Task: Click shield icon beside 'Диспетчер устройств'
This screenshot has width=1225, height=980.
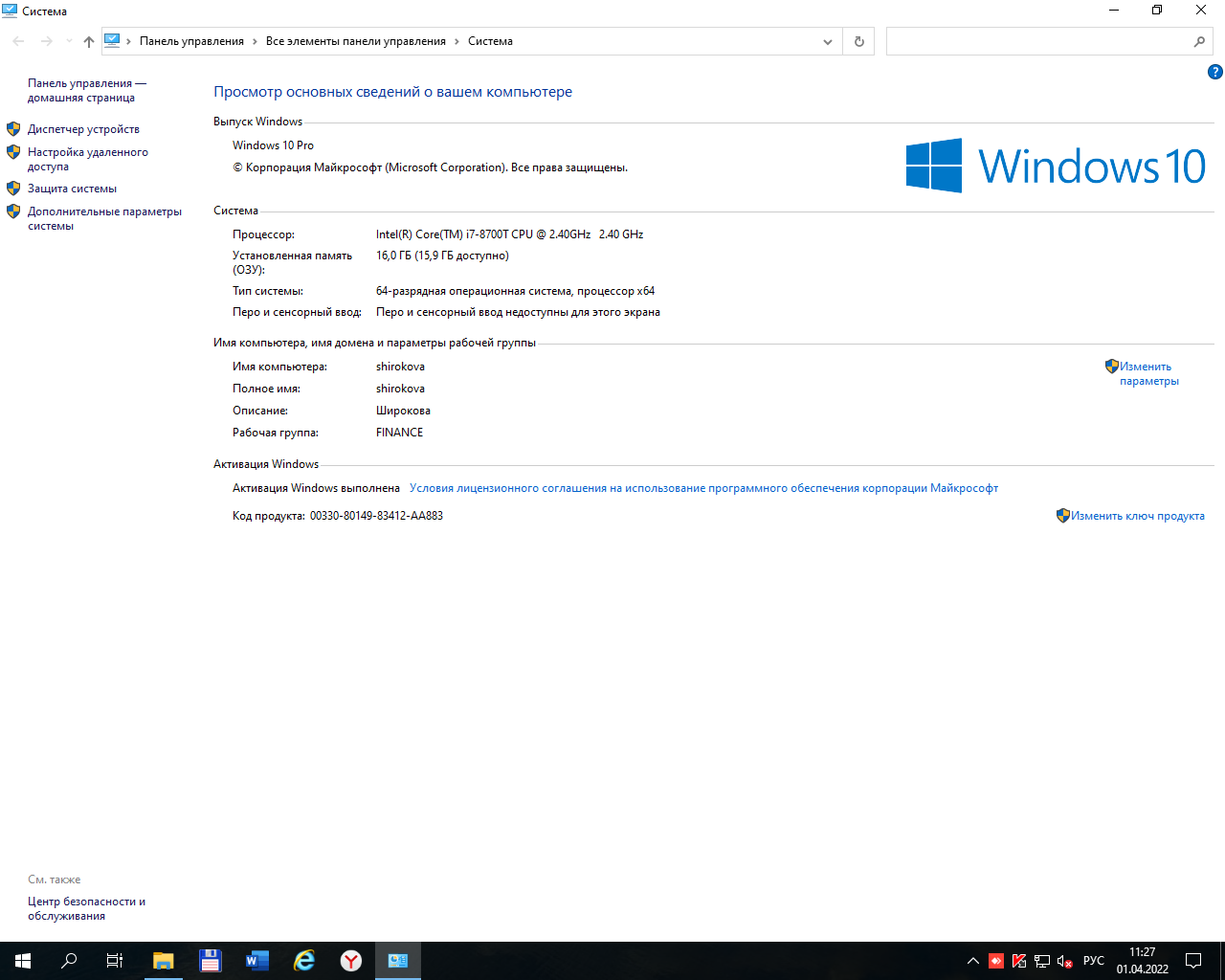Action: 13,128
